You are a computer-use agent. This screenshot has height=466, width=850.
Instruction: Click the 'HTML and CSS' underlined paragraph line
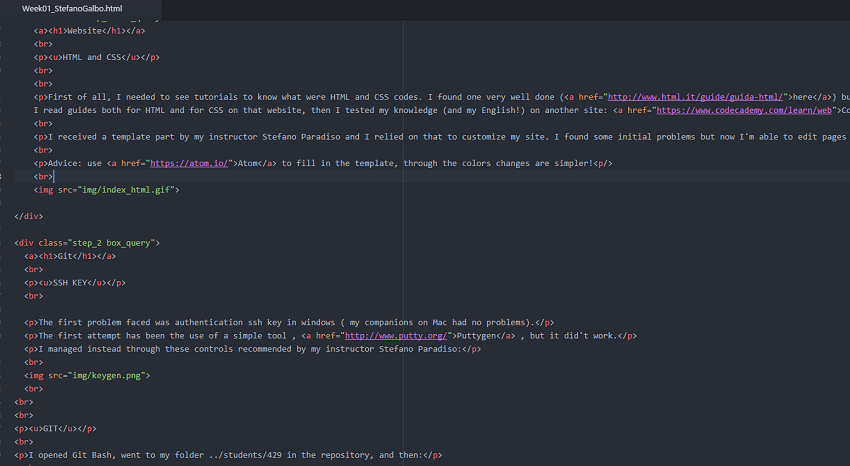pyautogui.click(x=96, y=57)
